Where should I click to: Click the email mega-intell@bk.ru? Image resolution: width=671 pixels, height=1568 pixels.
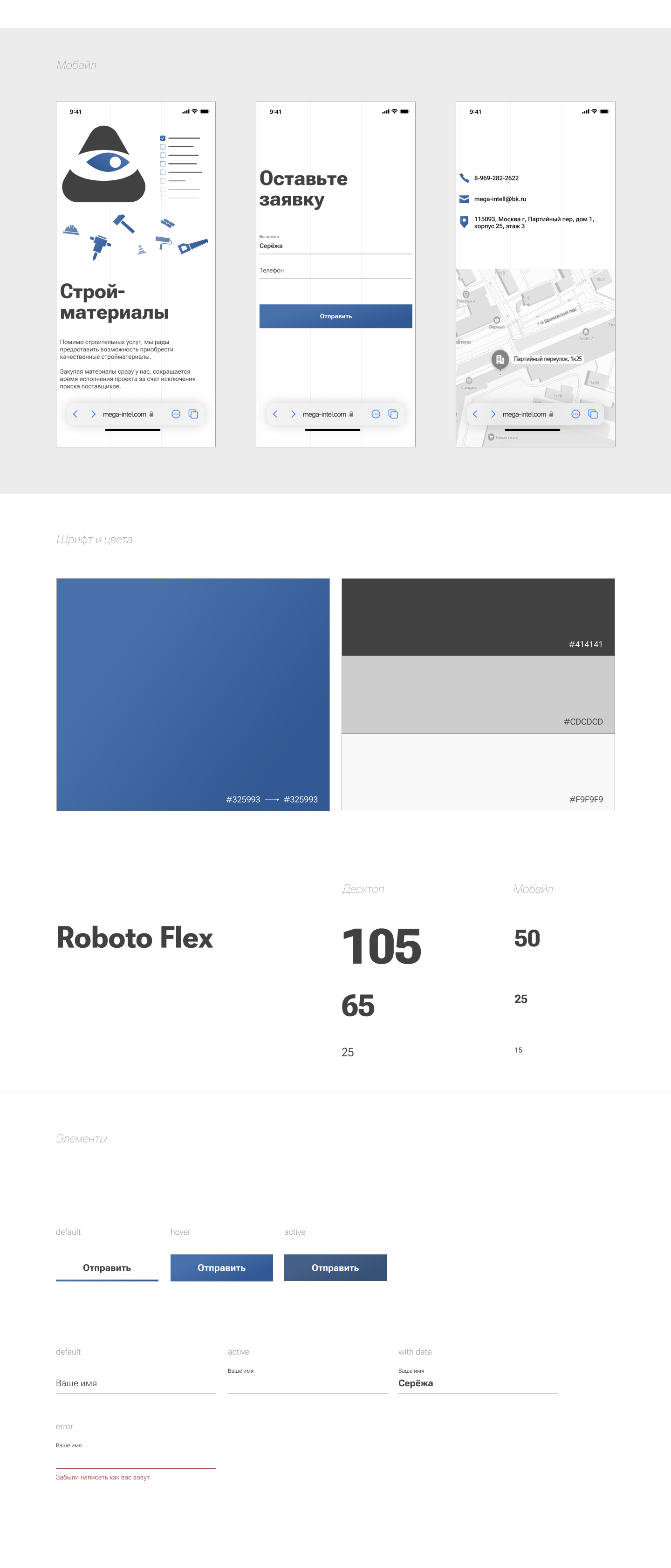[x=500, y=199]
